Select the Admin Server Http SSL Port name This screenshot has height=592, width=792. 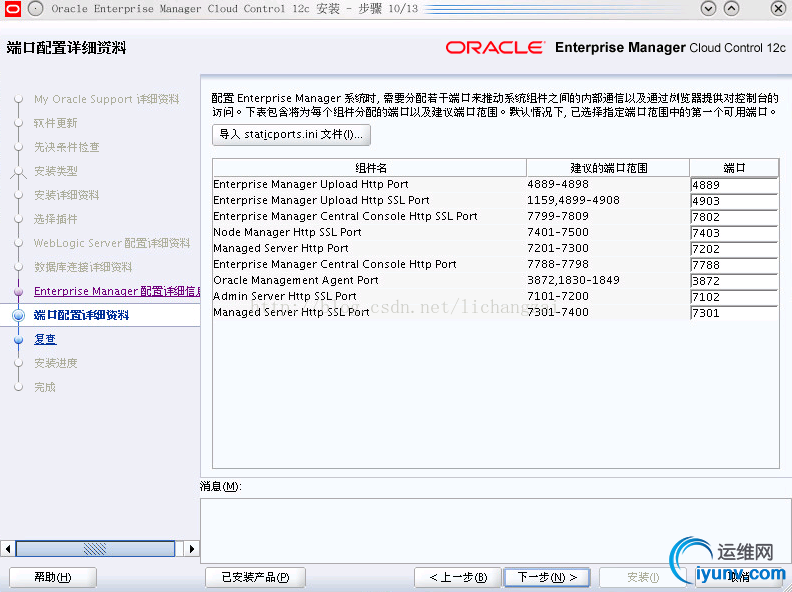285,297
